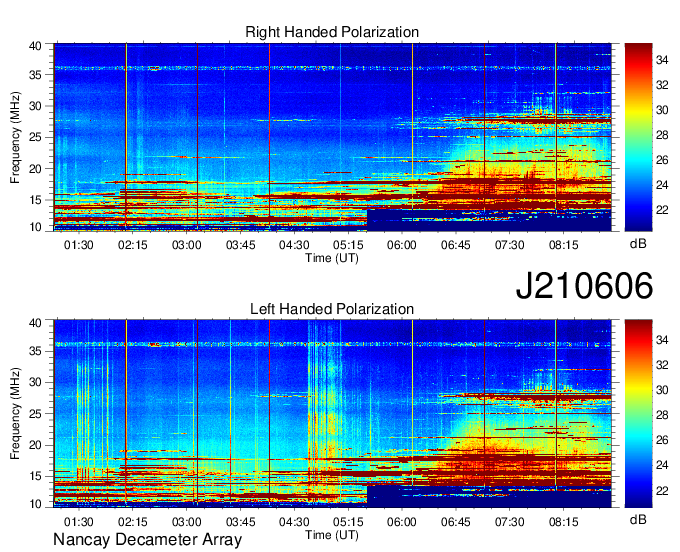Click the 02:15 time tick on left-handed plot
Screen dimensions: 680x552
[133, 522]
